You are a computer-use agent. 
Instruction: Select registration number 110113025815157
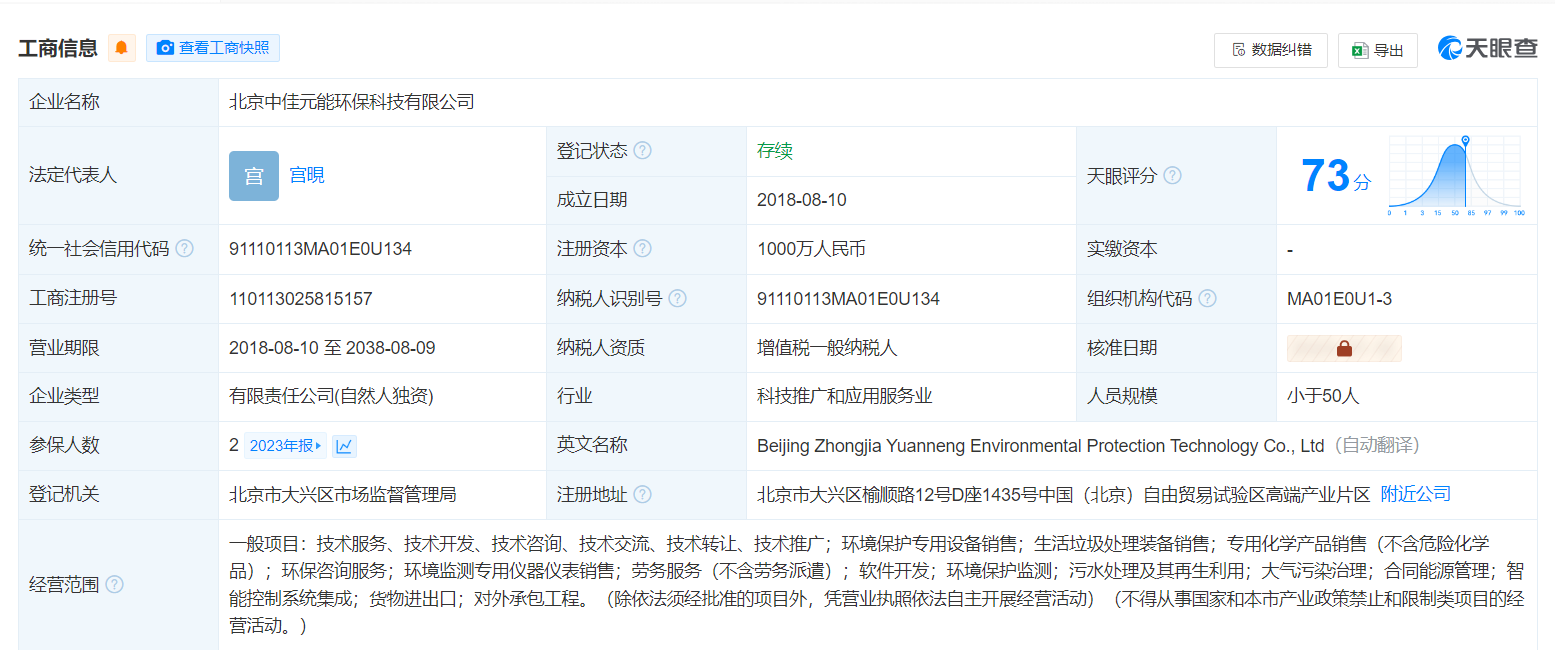click(x=301, y=298)
